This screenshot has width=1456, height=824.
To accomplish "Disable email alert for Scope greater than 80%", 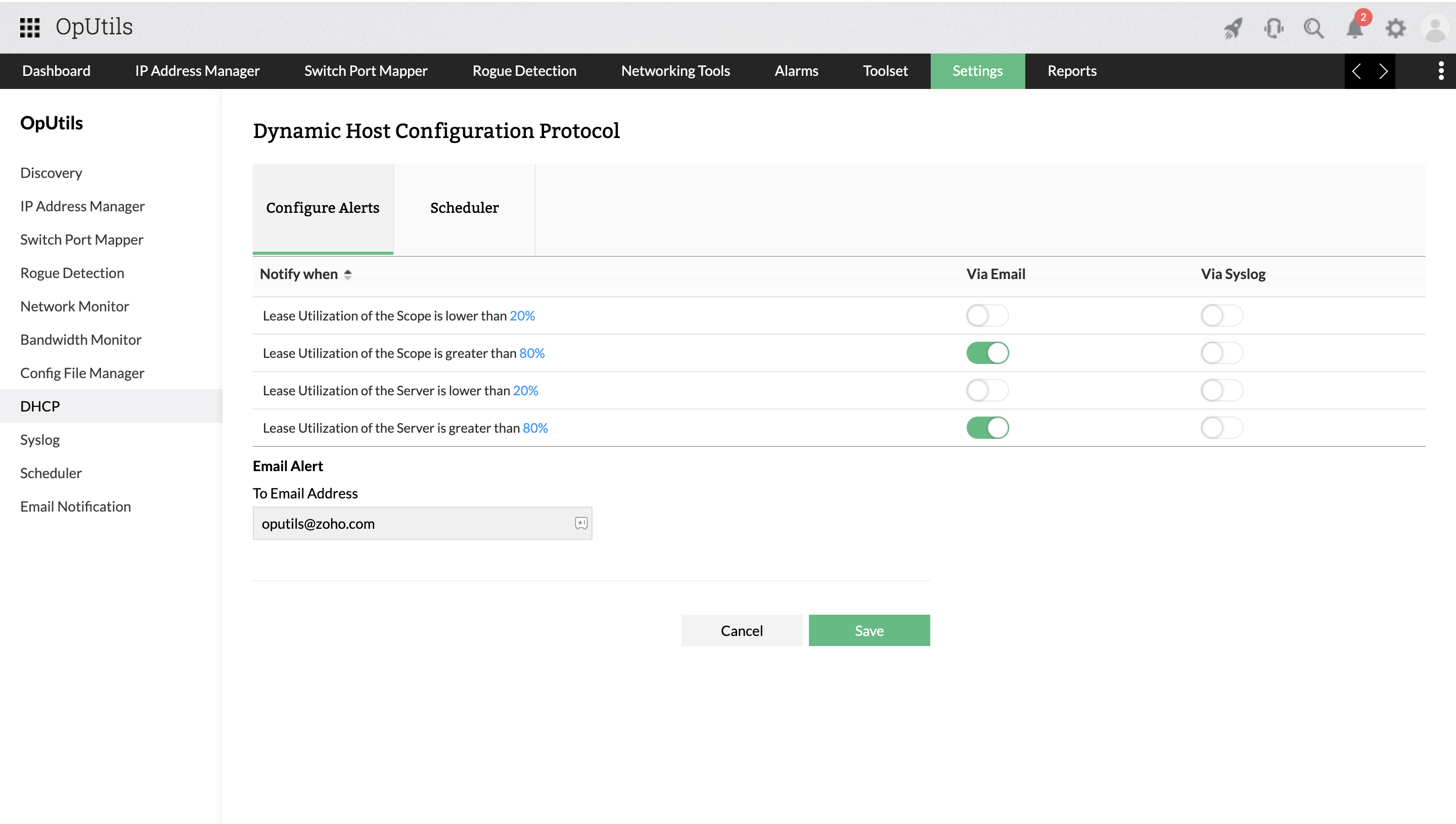I will click(987, 352).
